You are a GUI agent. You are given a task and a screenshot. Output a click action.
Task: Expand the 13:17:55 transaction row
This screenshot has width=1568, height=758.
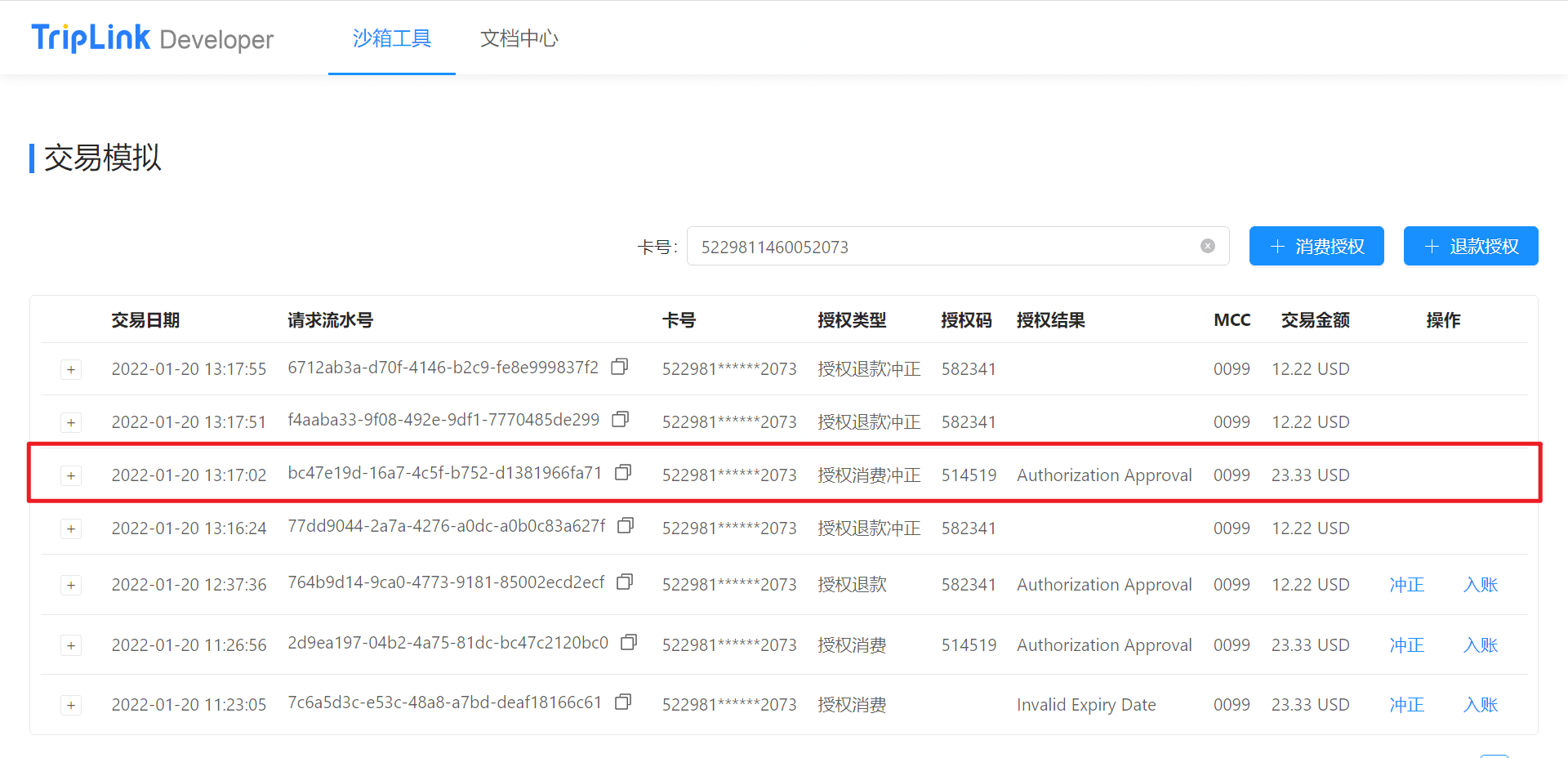(x=71, y=370)
